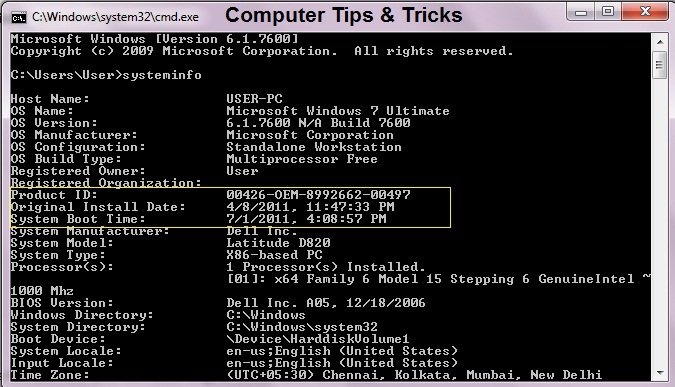Click the 'Product ID:' label
The image size is (675, 387).
54,195
